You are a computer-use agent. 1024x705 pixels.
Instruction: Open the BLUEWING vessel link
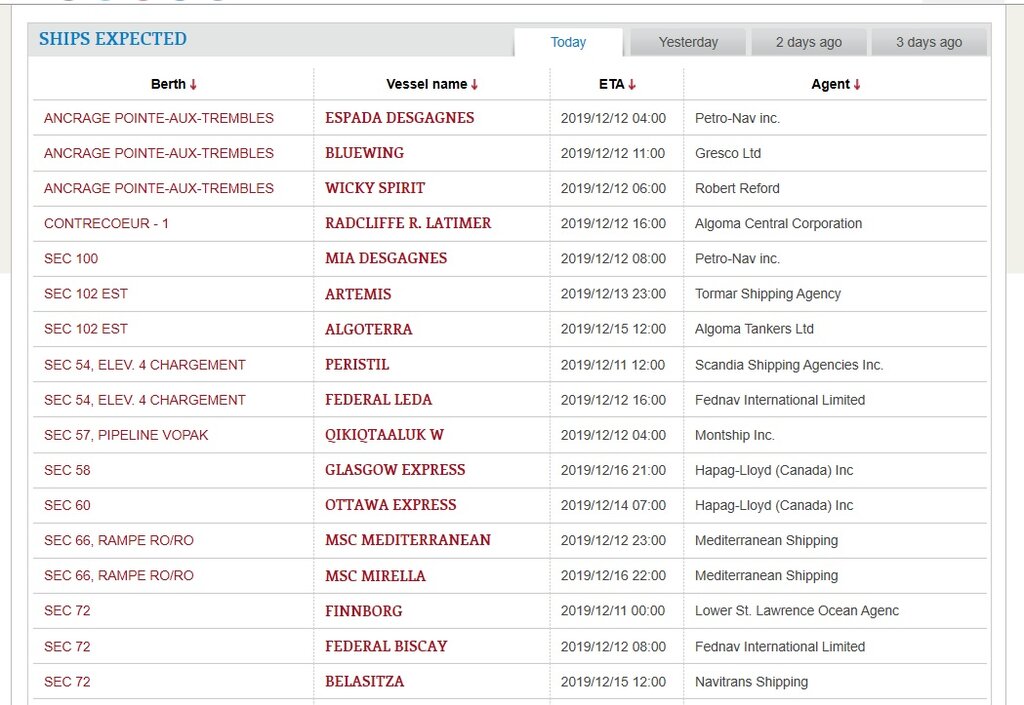(364, 153)
